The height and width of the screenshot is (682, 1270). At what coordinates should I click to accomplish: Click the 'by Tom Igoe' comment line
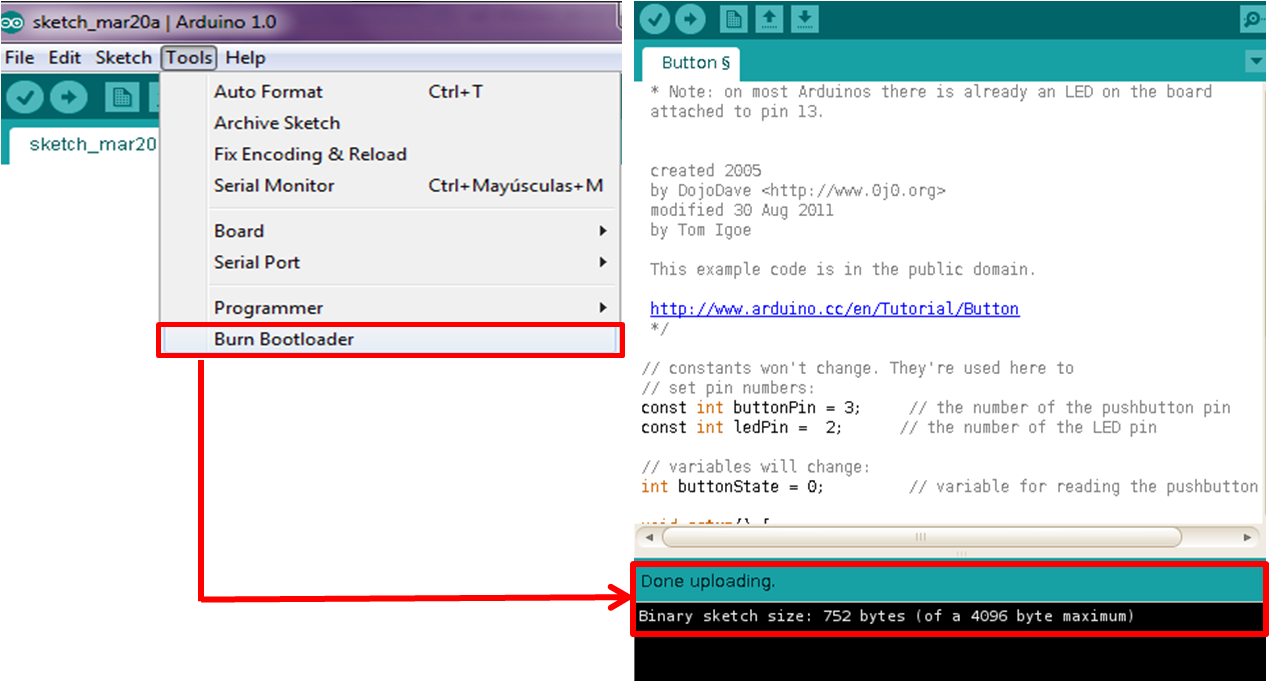[700, 230]
